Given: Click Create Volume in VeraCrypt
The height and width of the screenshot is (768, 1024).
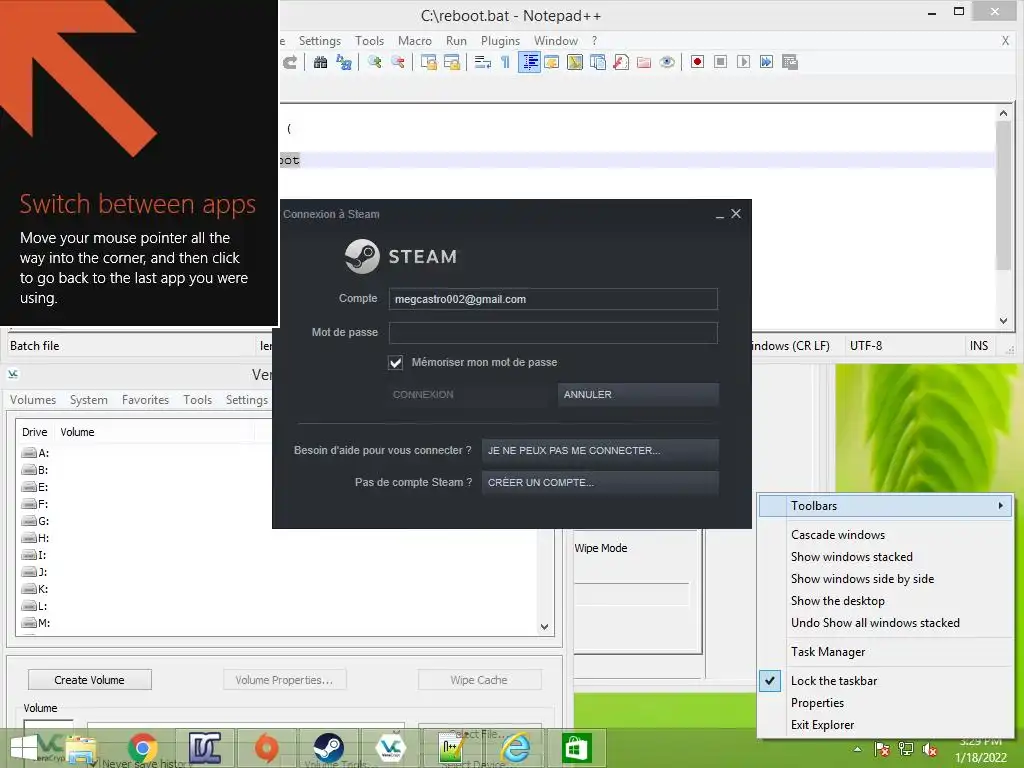Looking at the screenshot, I should click(x=89, y=680).
